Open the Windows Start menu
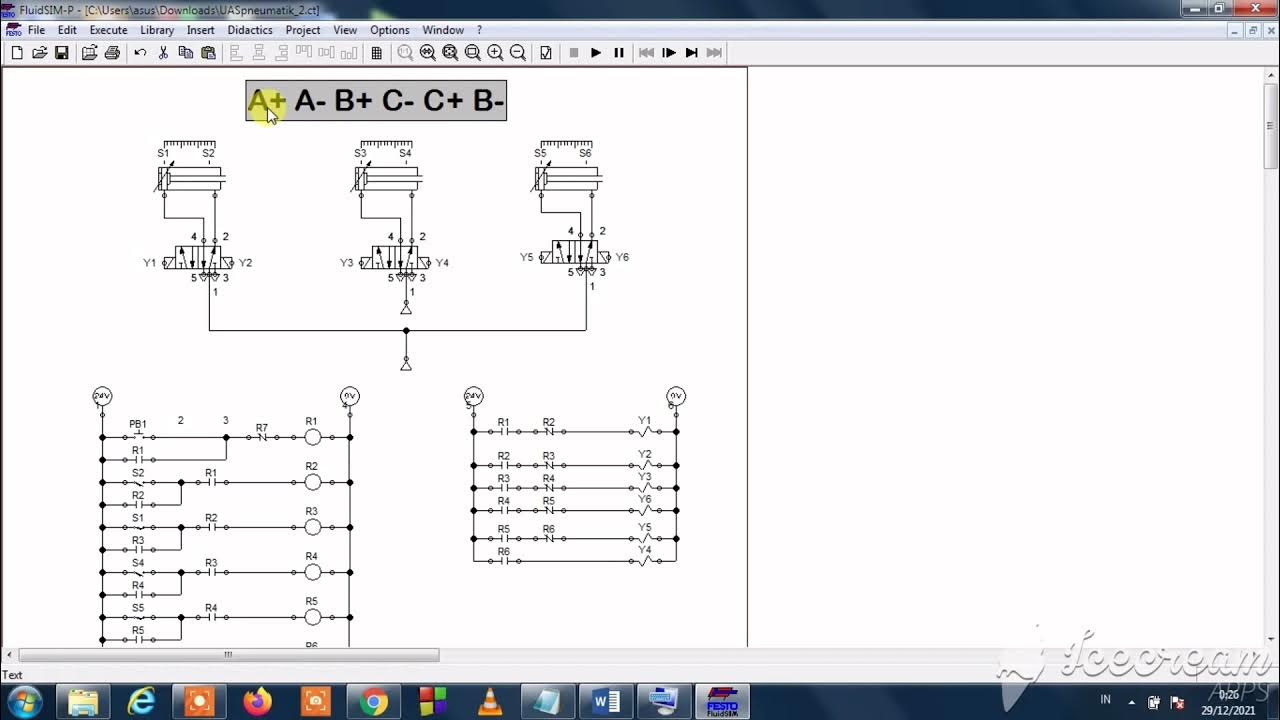 (x=23, y=701)
